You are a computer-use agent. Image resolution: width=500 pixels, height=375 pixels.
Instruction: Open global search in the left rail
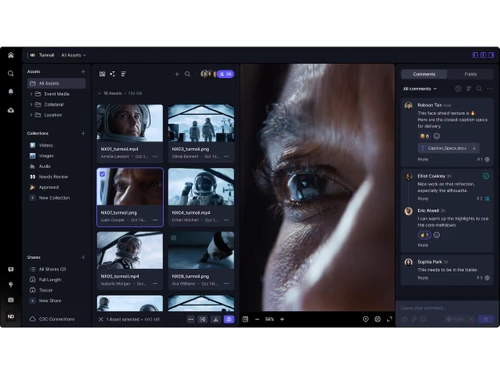pyautogui.click(x=11, y=73)
